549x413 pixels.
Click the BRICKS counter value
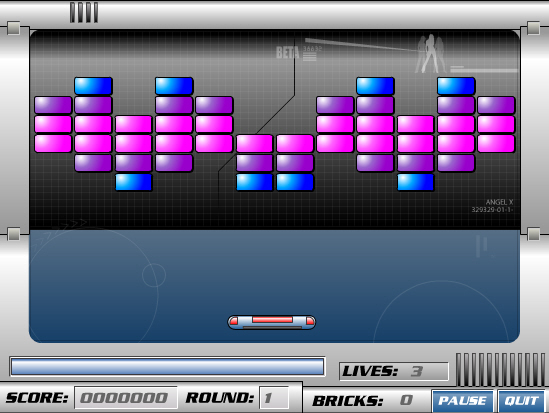click(406, 400)
